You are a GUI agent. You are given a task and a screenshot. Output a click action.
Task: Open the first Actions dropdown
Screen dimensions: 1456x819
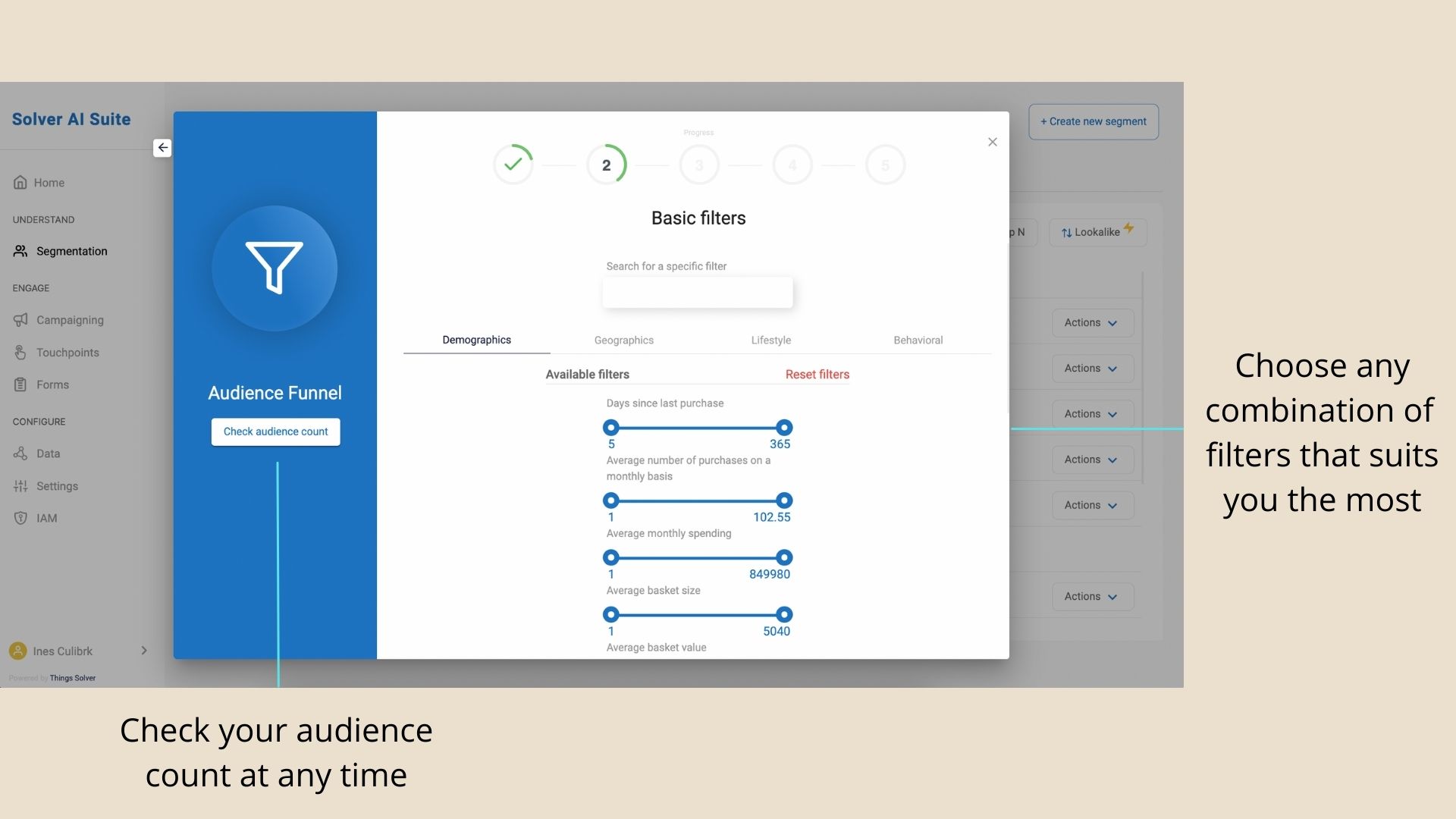pyautogui.click(x=1093, y=323)
